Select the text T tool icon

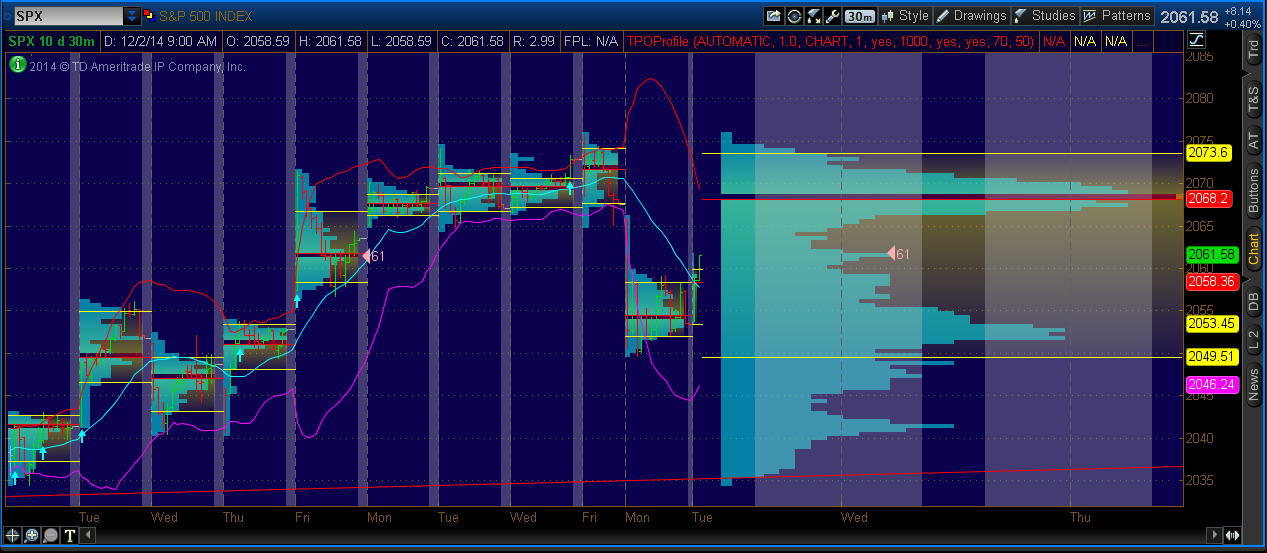tap(68, 535)
